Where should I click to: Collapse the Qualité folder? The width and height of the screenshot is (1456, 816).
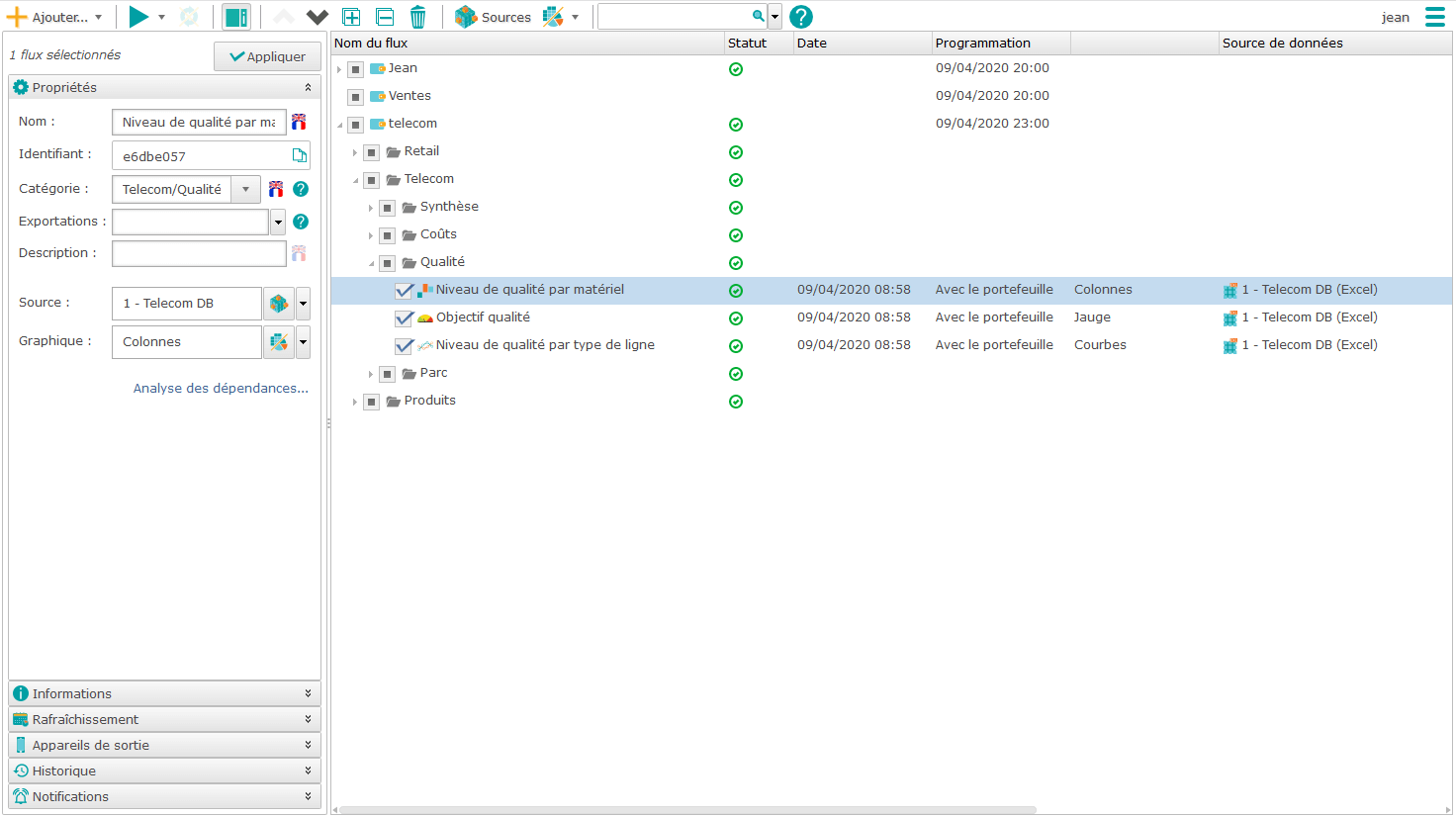pyautogui.click(x=371, y=263)
